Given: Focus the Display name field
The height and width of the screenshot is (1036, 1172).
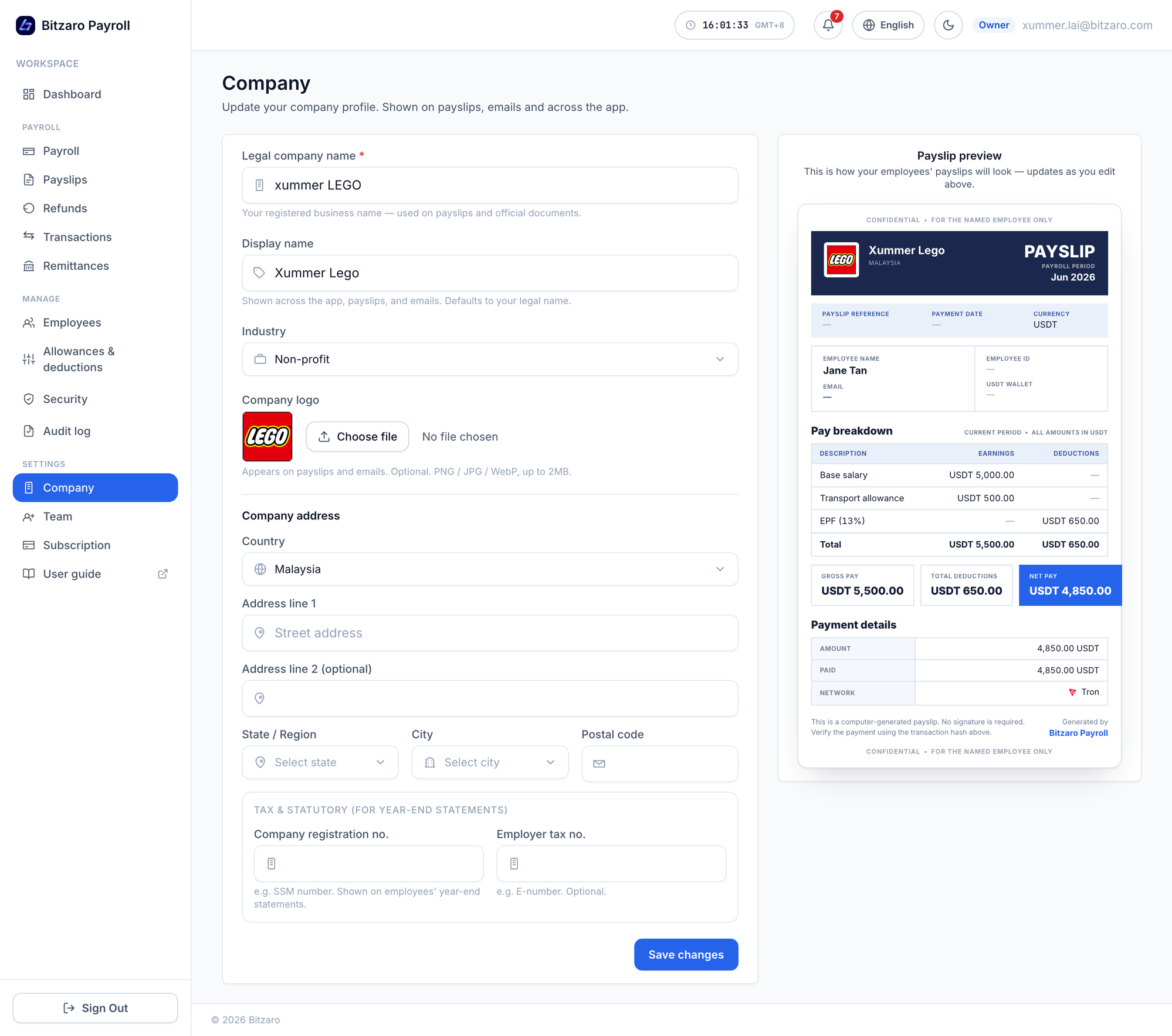Looking at the screenshot, I should point(490,273).
